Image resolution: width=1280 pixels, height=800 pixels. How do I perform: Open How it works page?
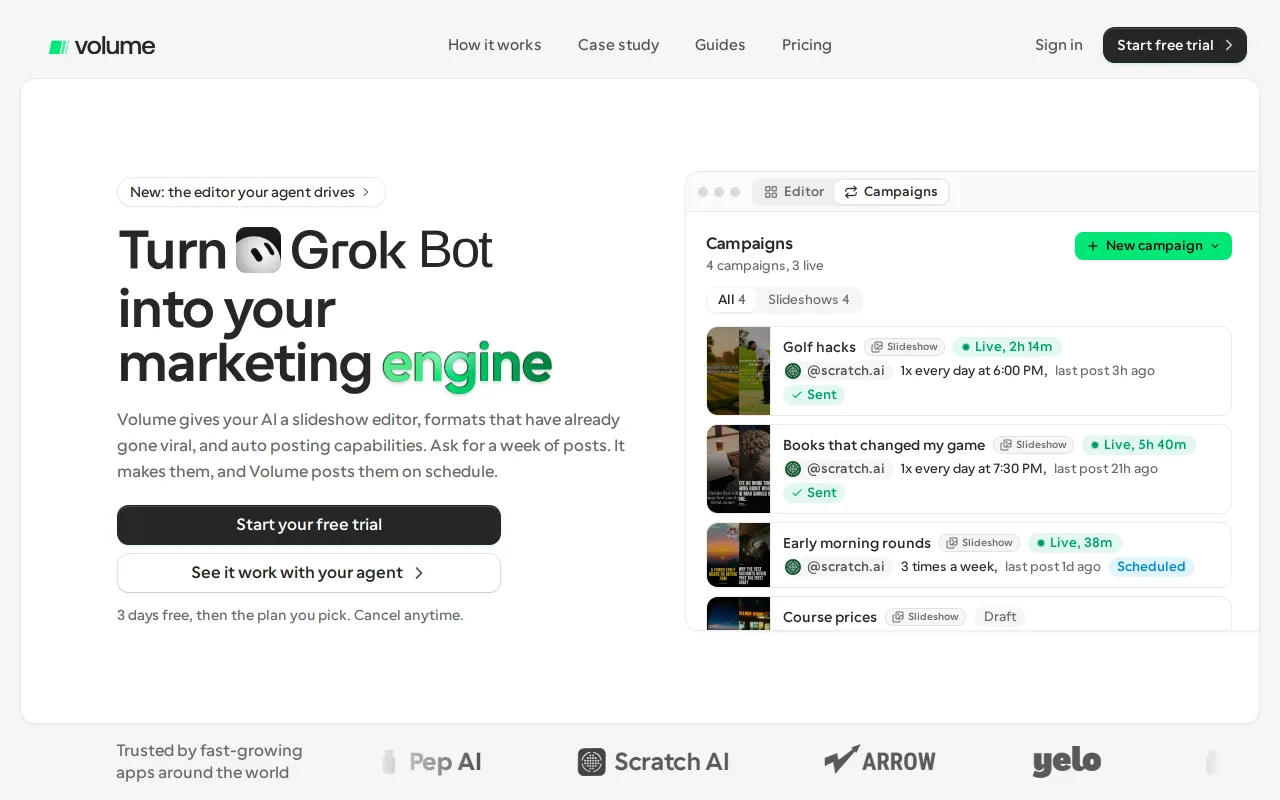tap(494, 45)
